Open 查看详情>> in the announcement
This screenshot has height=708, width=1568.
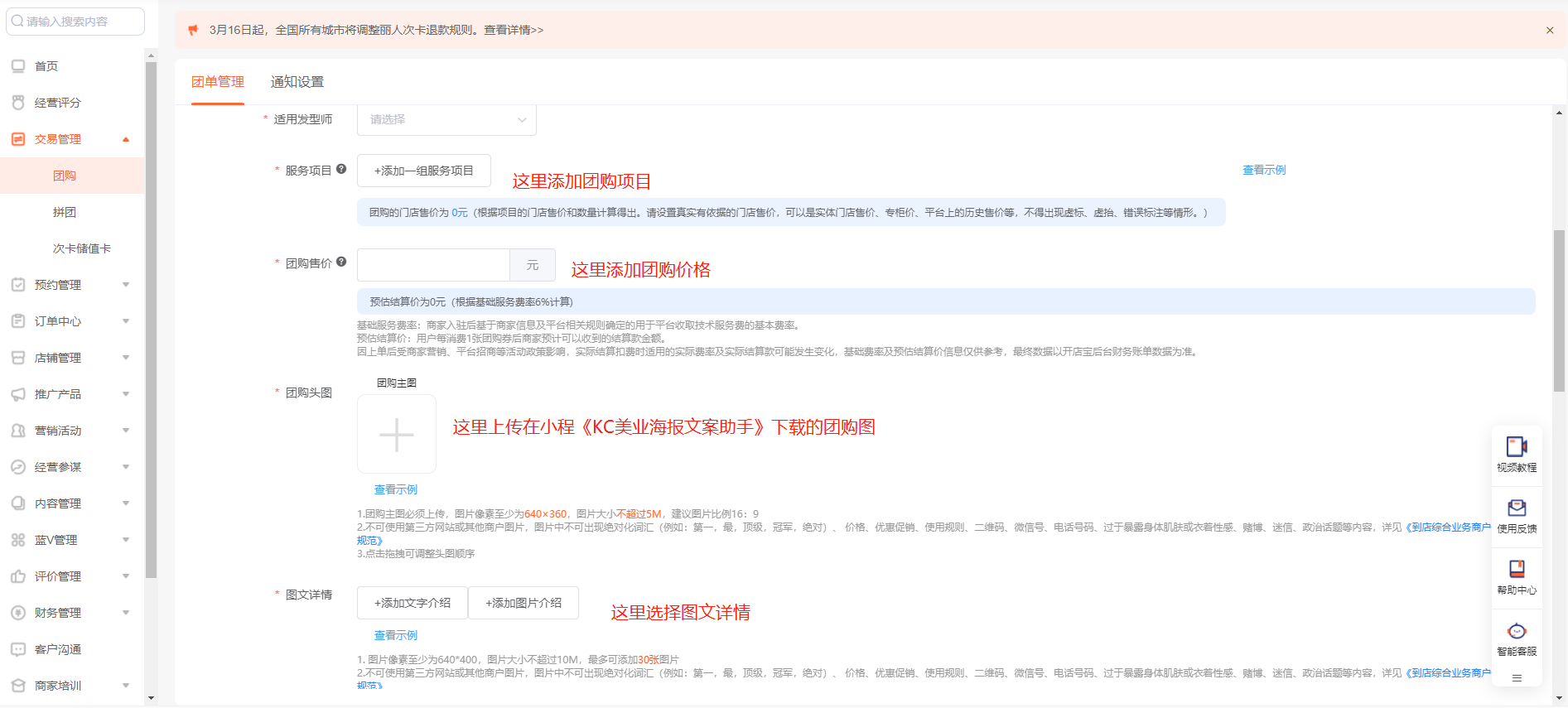(x=514, y=30)
